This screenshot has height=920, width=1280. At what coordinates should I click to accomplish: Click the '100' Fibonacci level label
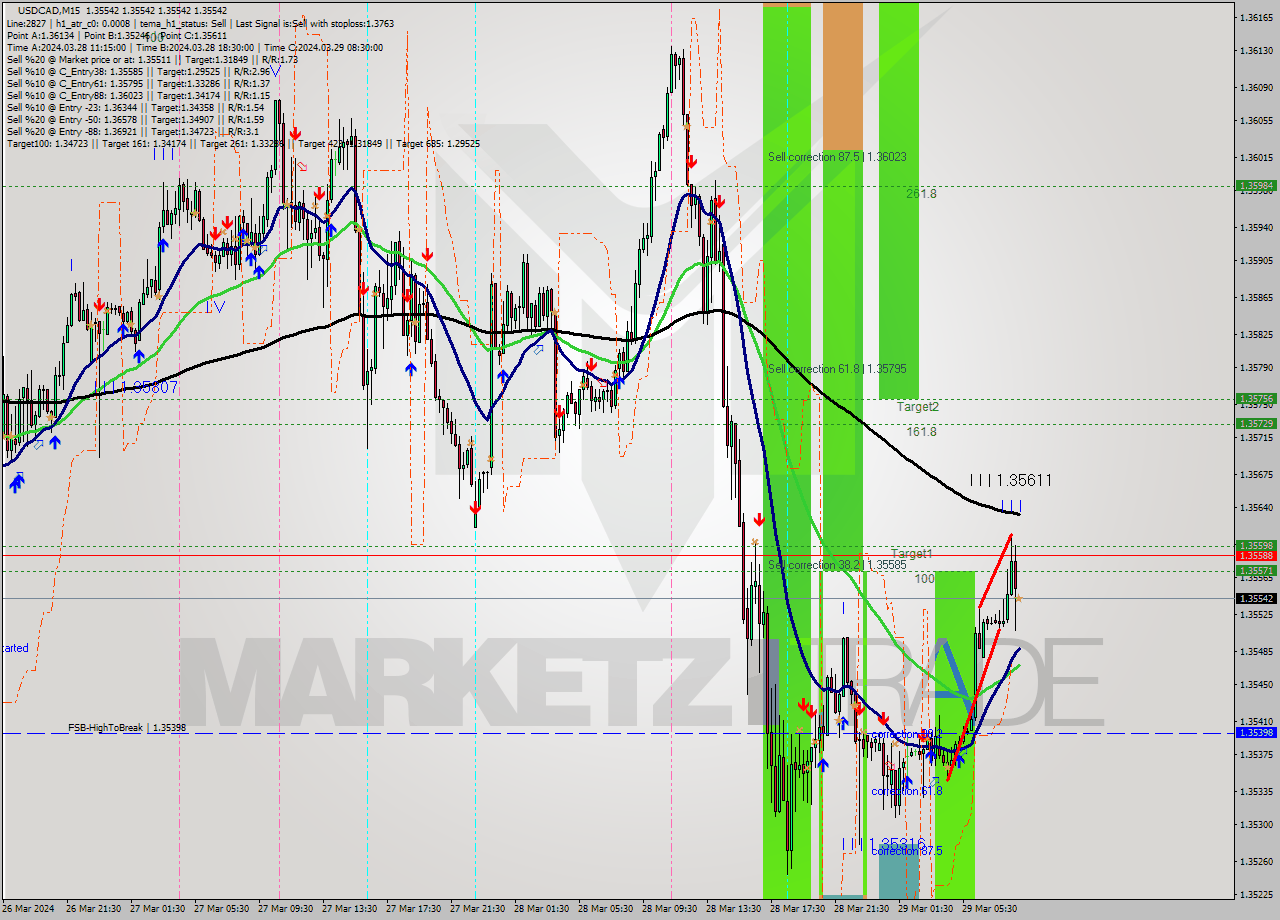(x=925, y=579)
